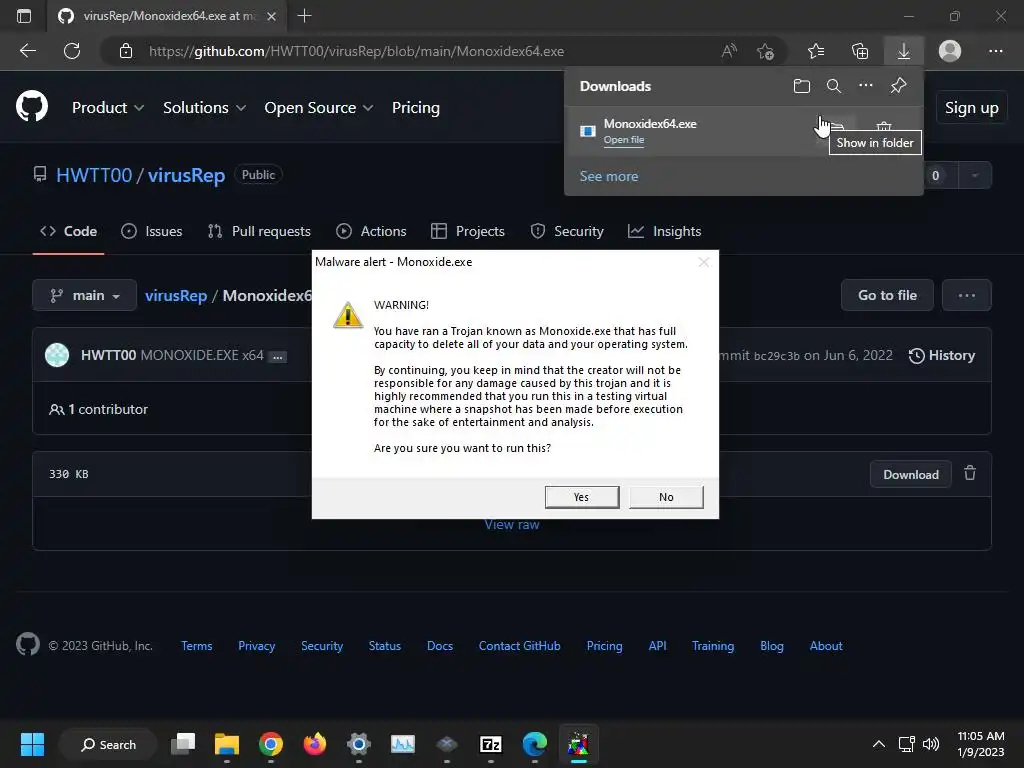This screenshot has height=768, width=1024.
Task: Open more options in Downloads panel
Action: click(865, 86)
